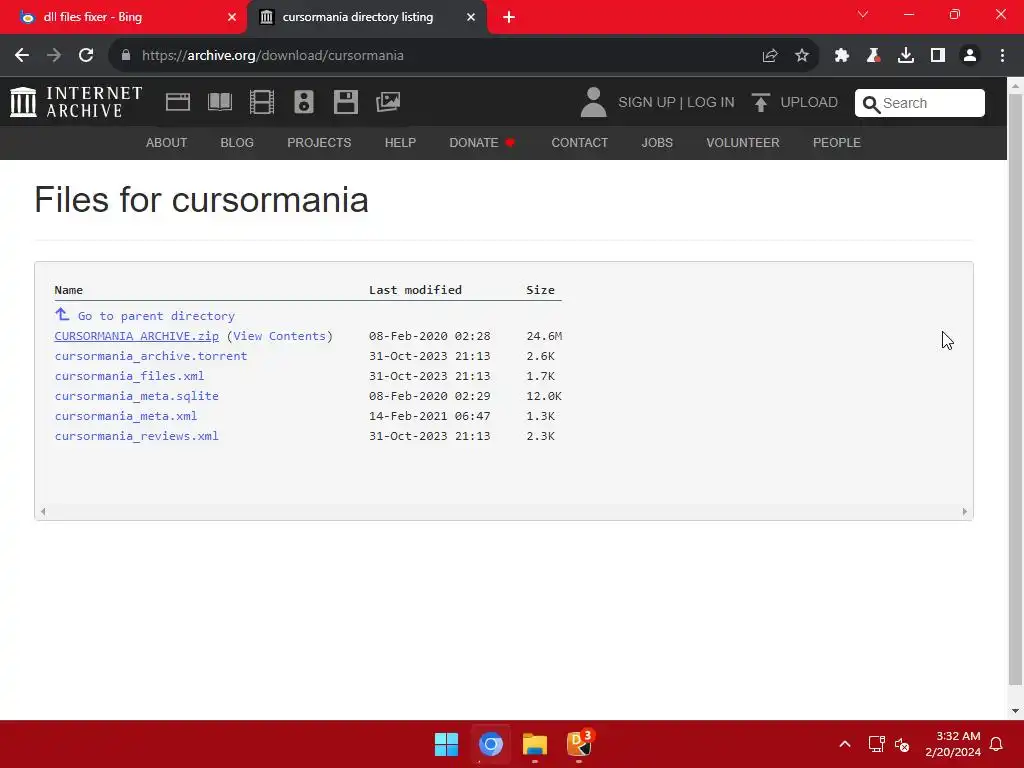Viewport: 1024px width, 768px height.
Task: Click the browser forward arrow
Action: pos(54,56)
